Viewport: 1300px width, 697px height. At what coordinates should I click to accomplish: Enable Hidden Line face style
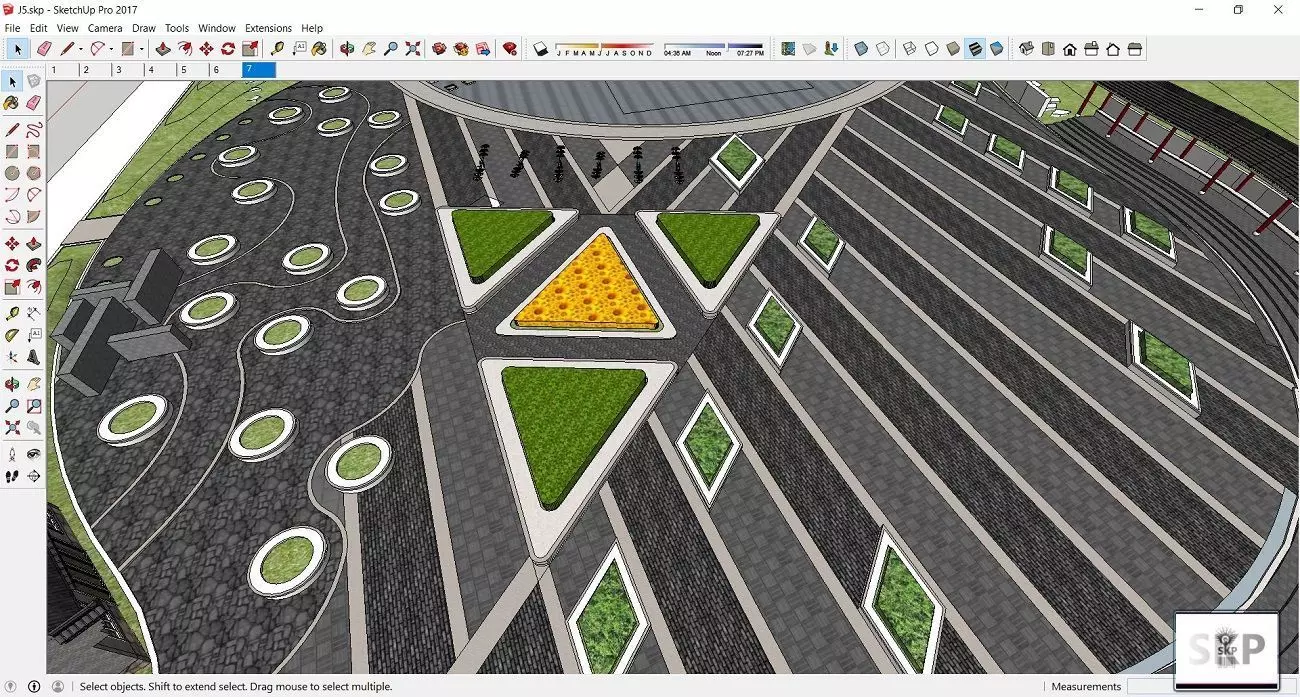click(x=931, y=49)
